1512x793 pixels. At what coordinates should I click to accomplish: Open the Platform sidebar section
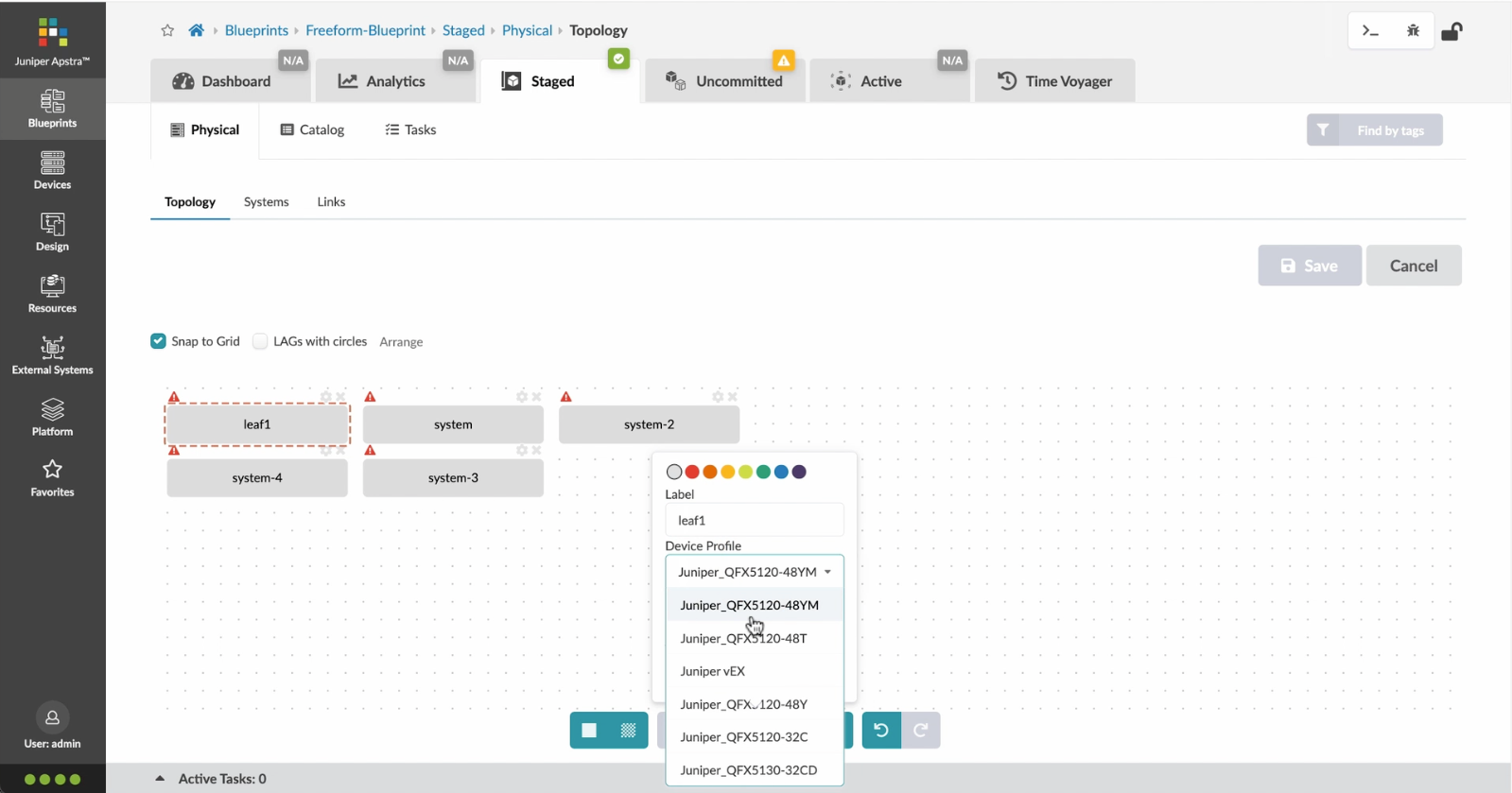tap(52, 417)
